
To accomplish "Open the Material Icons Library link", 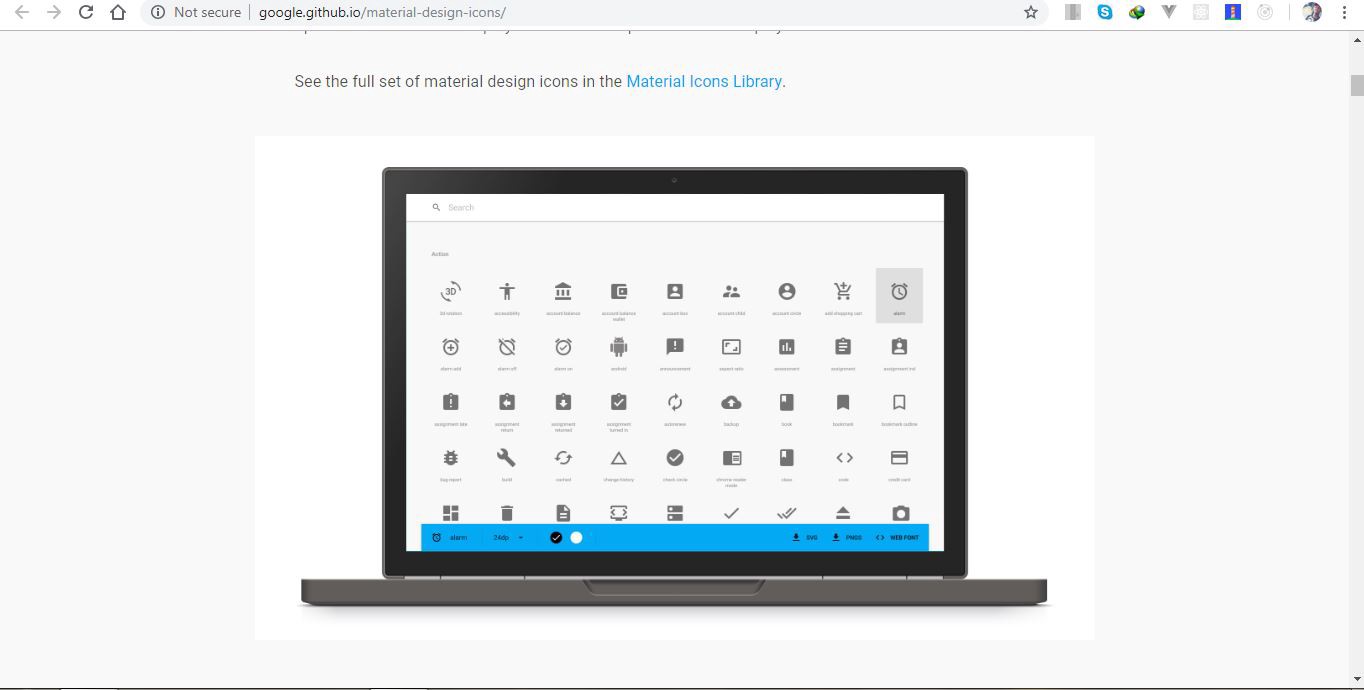I will [704, 81].
